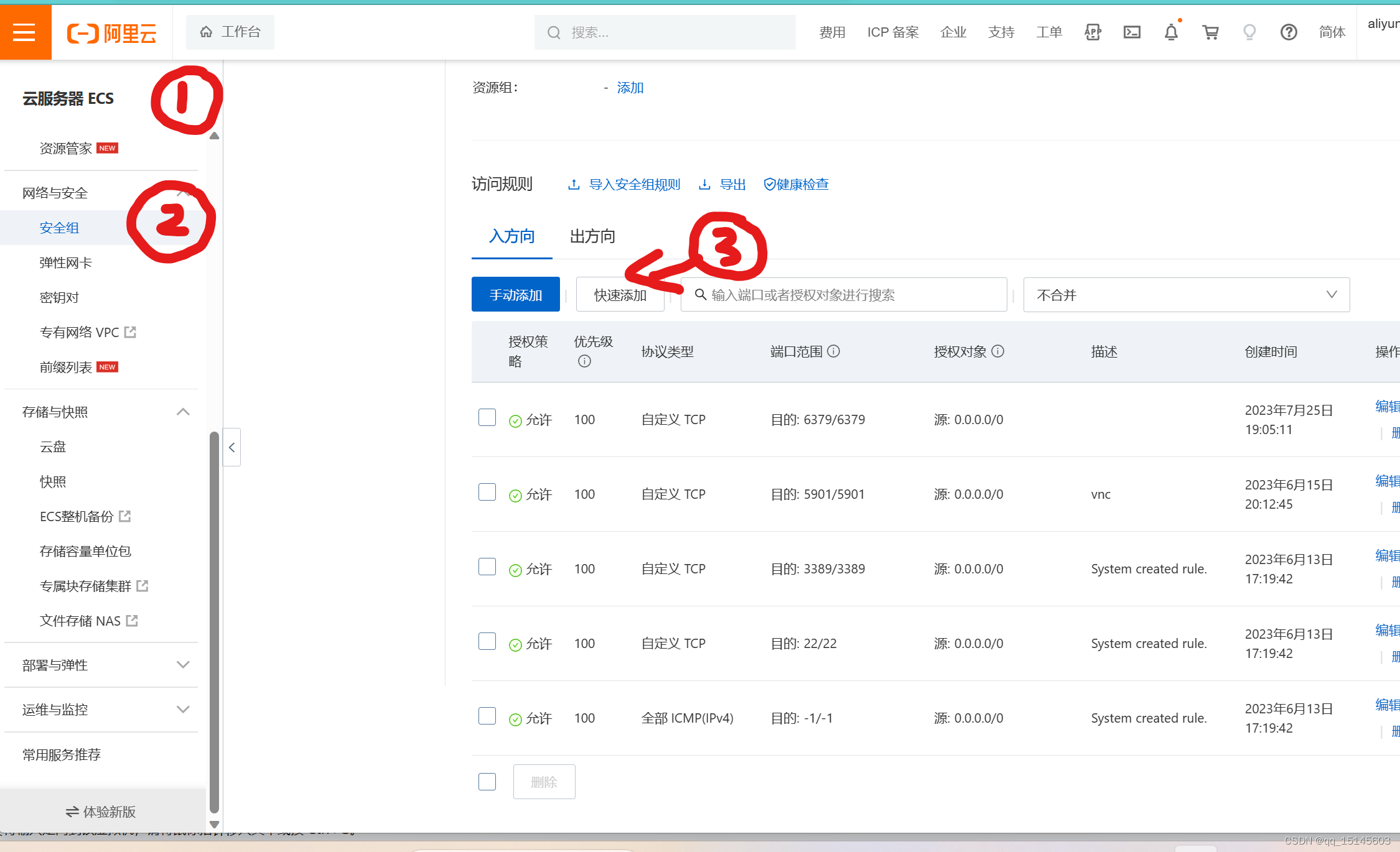This screenshot has width=1400, height=852.
Task: Open the APP download icon
Action: point(1093,32)
